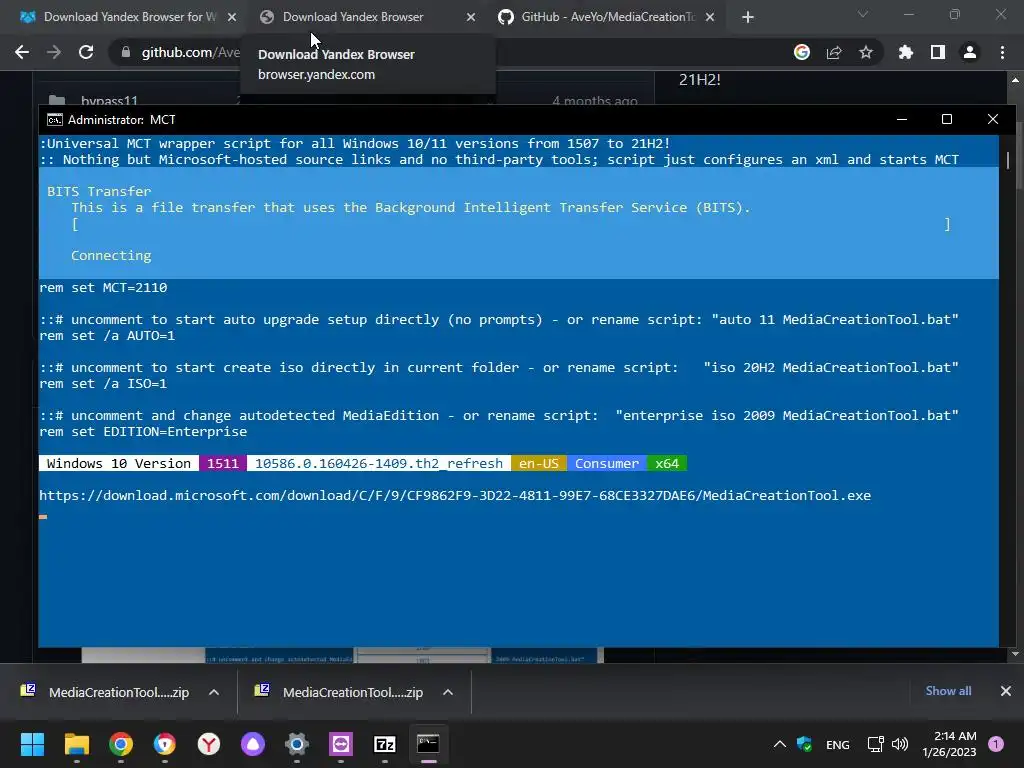Image resolution: width=1024 pixels, height=768 pixels.
Task: Click the lock icon in the address bar
Action: click(125, 52)
